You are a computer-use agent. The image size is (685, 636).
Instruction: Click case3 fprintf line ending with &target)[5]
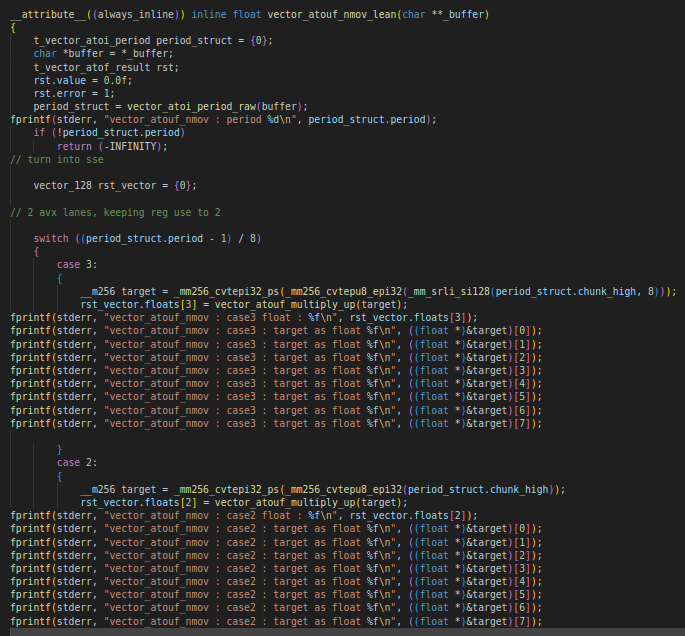pyautogui.click(x=276, y=397)
